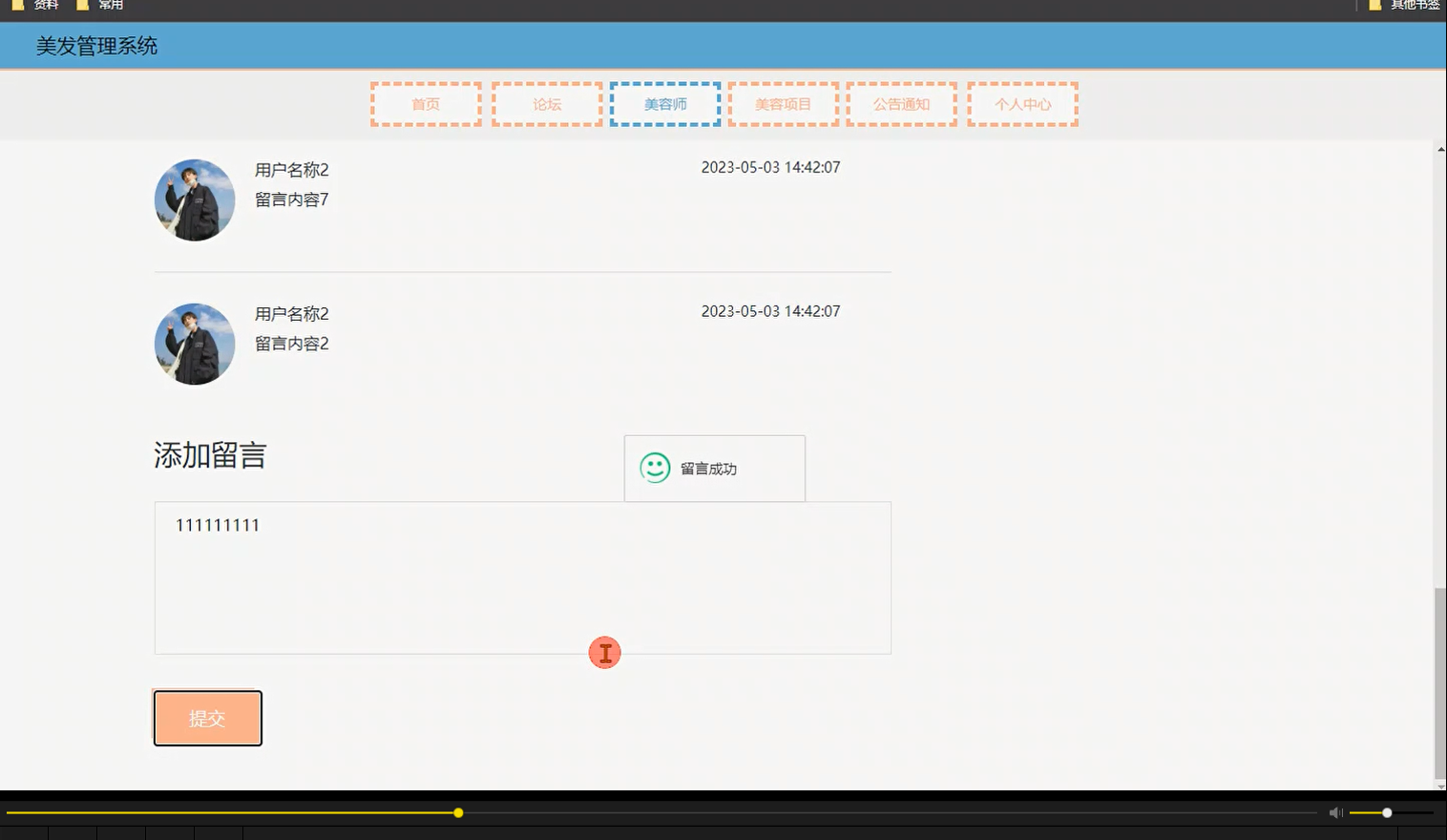Click the page vertical scrollbar thumb
This screenshot has height=840, width=1447.
coord(1440,683)
